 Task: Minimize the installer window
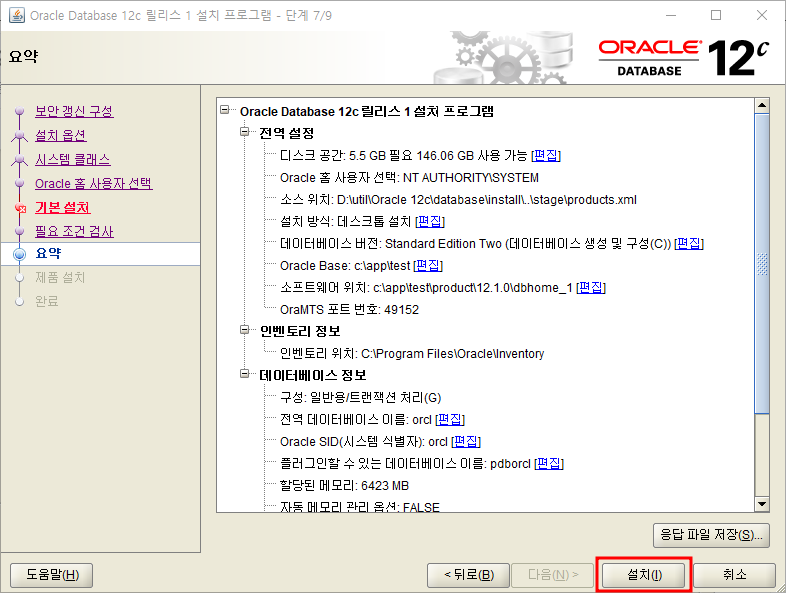671,15
